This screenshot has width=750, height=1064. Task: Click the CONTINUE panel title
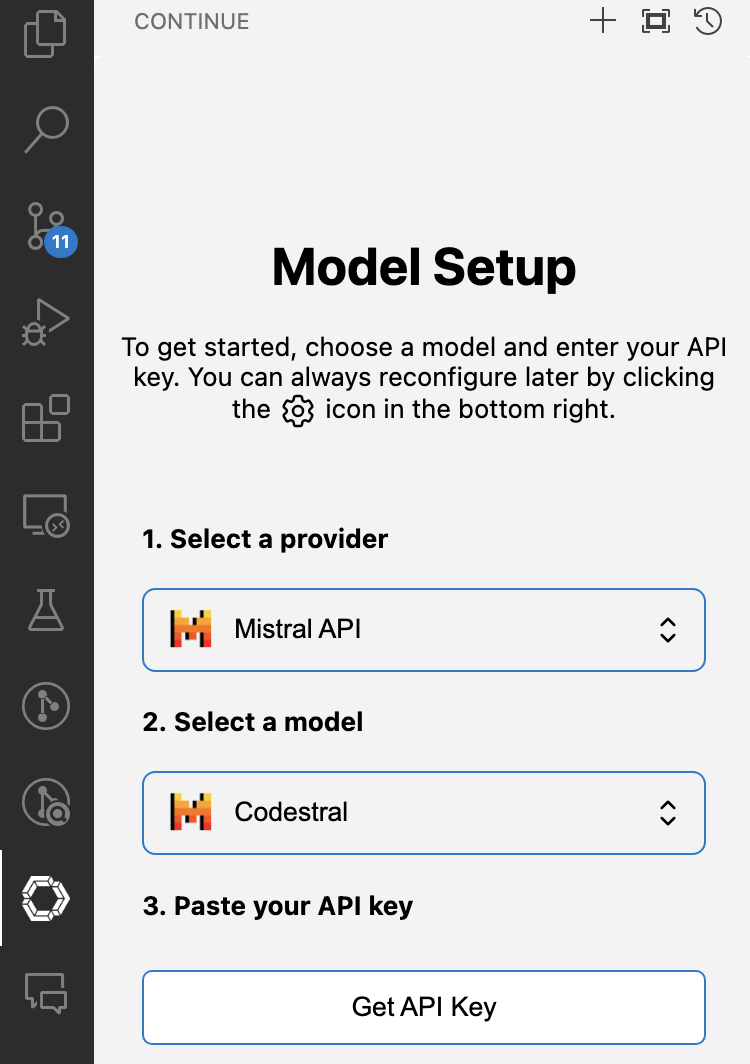(192, 21)
